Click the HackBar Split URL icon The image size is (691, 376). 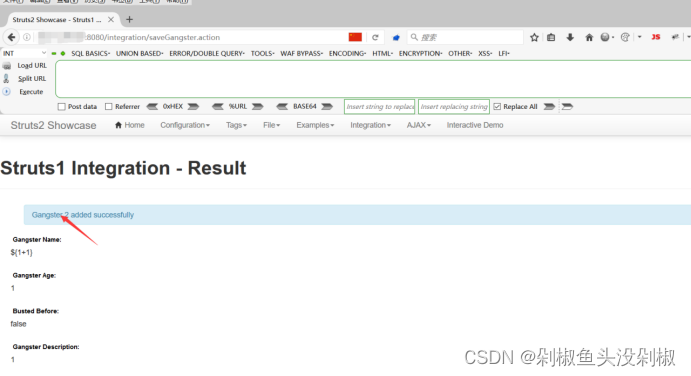(x=6, y=78)
